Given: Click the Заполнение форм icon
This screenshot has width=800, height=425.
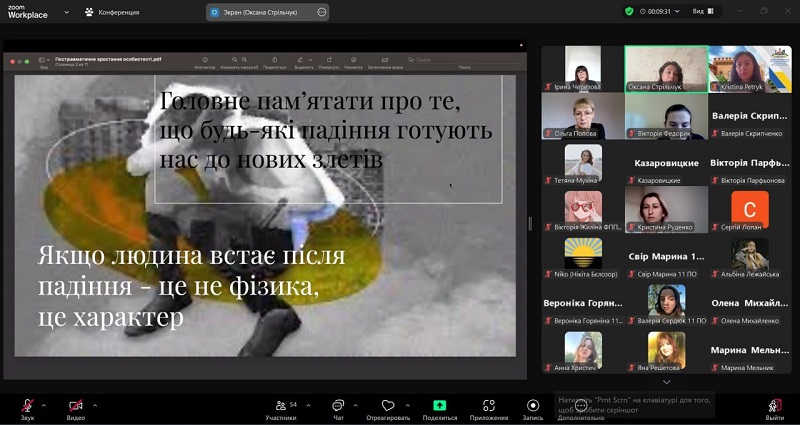Looking at the screenshot, I should [x=385, y=60].
